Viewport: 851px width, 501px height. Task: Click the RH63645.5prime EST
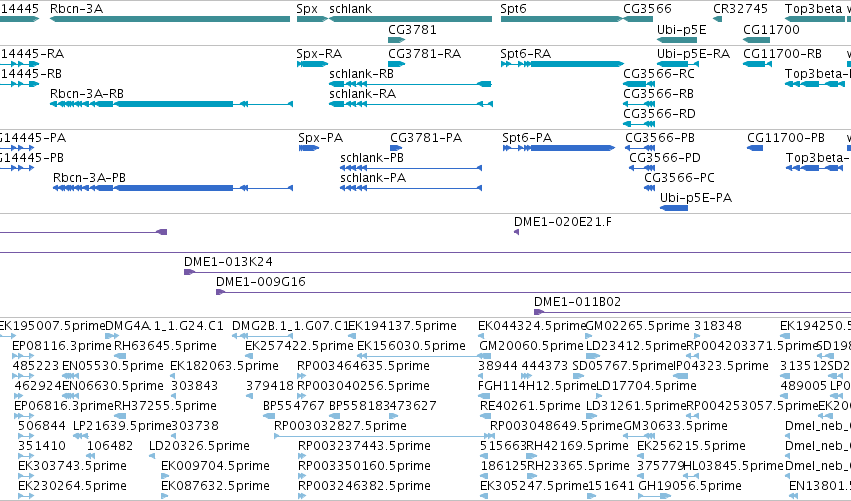120,357
